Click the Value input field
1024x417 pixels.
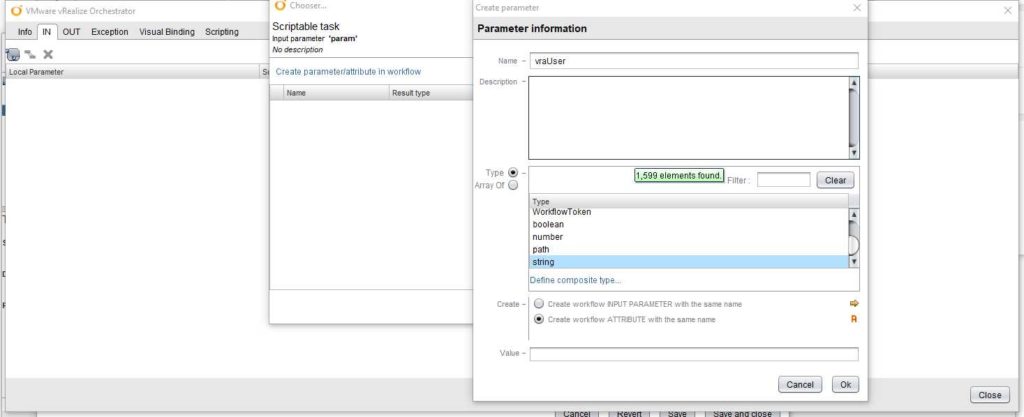pyautogui.click(x=694, y=354)
